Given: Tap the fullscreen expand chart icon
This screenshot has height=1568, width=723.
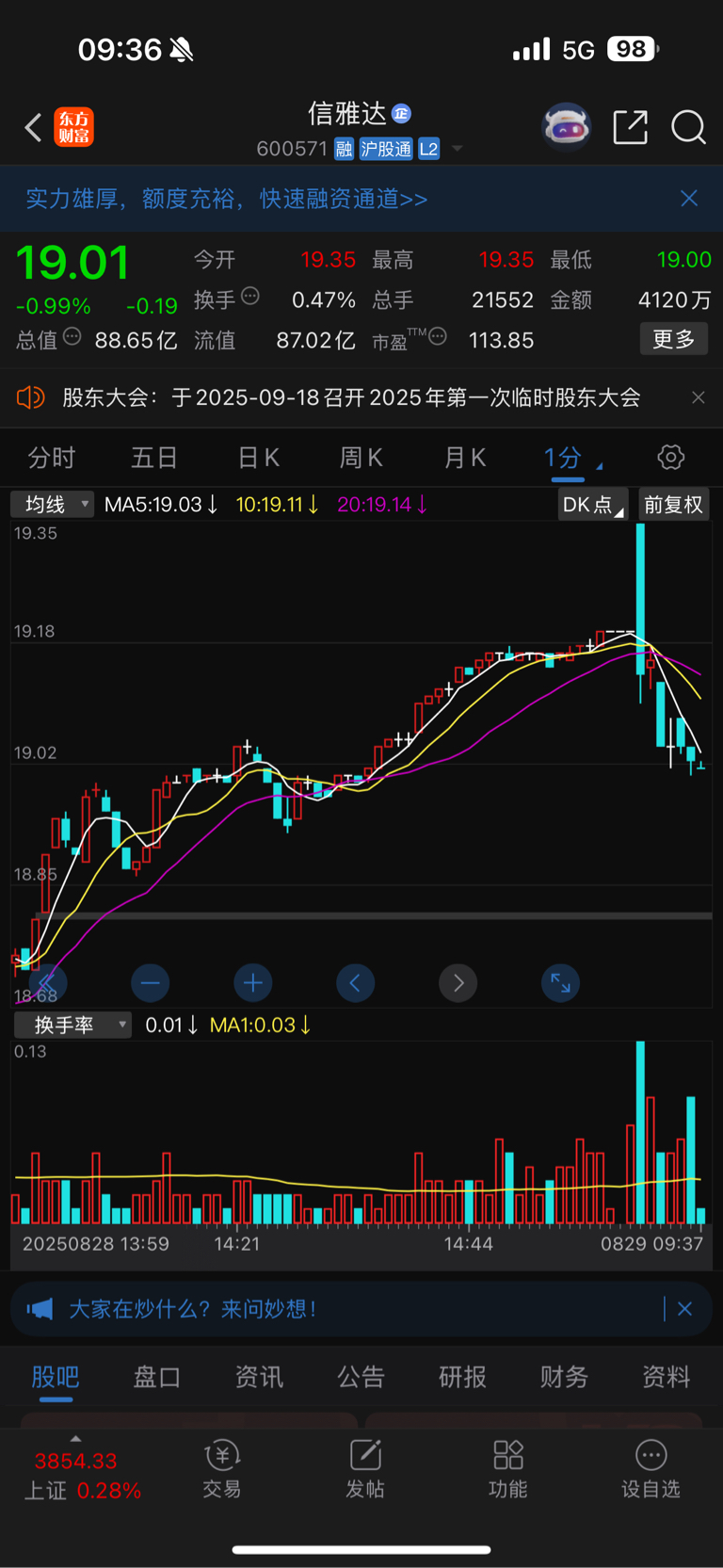Looking at the screenshot, I should click(x=560, y=983).
